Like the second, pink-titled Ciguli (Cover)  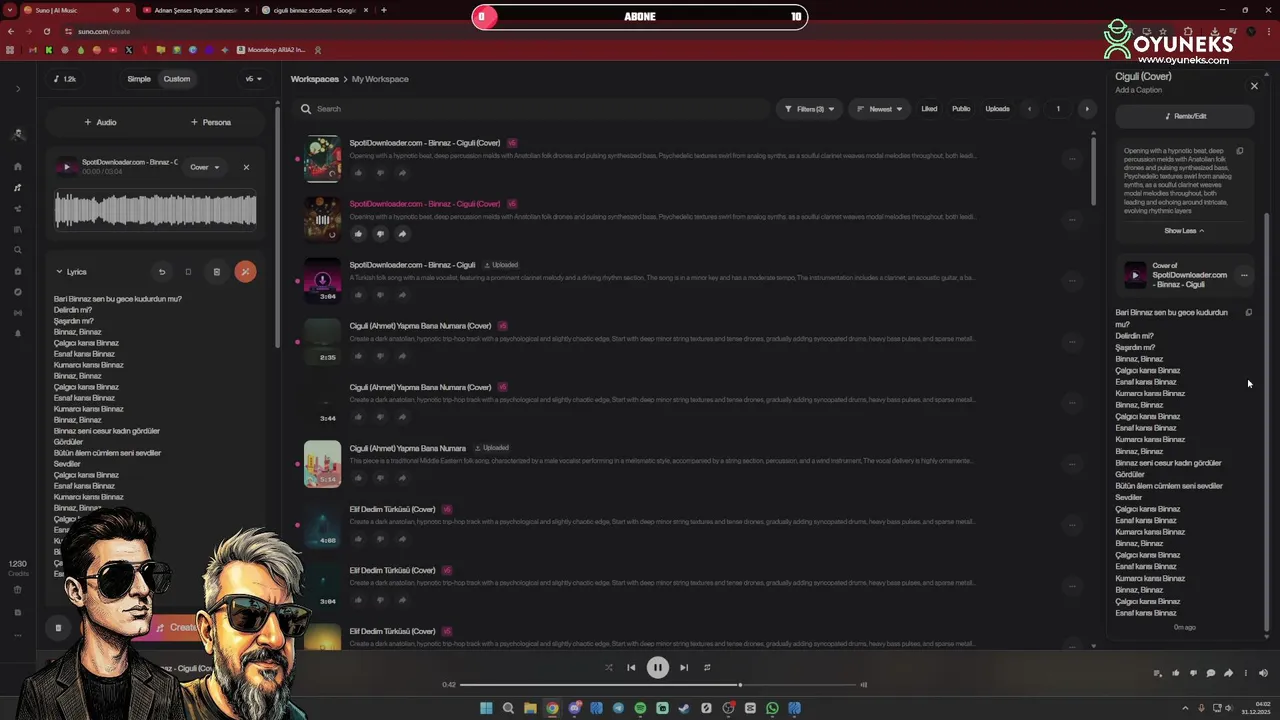[x=358, y=234]
